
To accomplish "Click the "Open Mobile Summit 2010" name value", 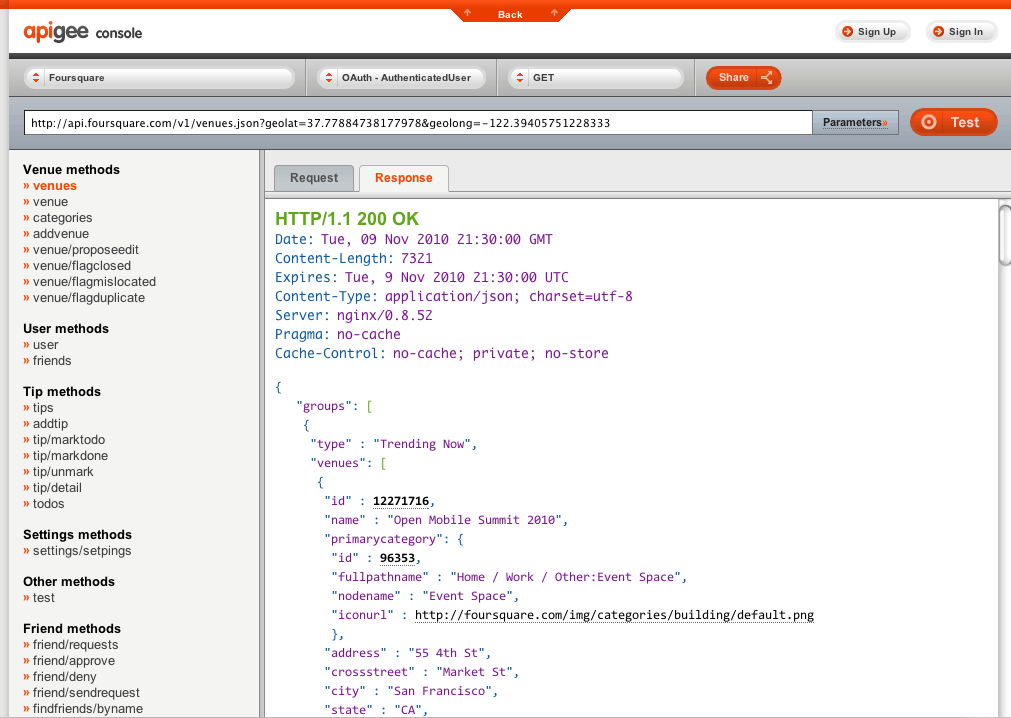I will point(478,520).
